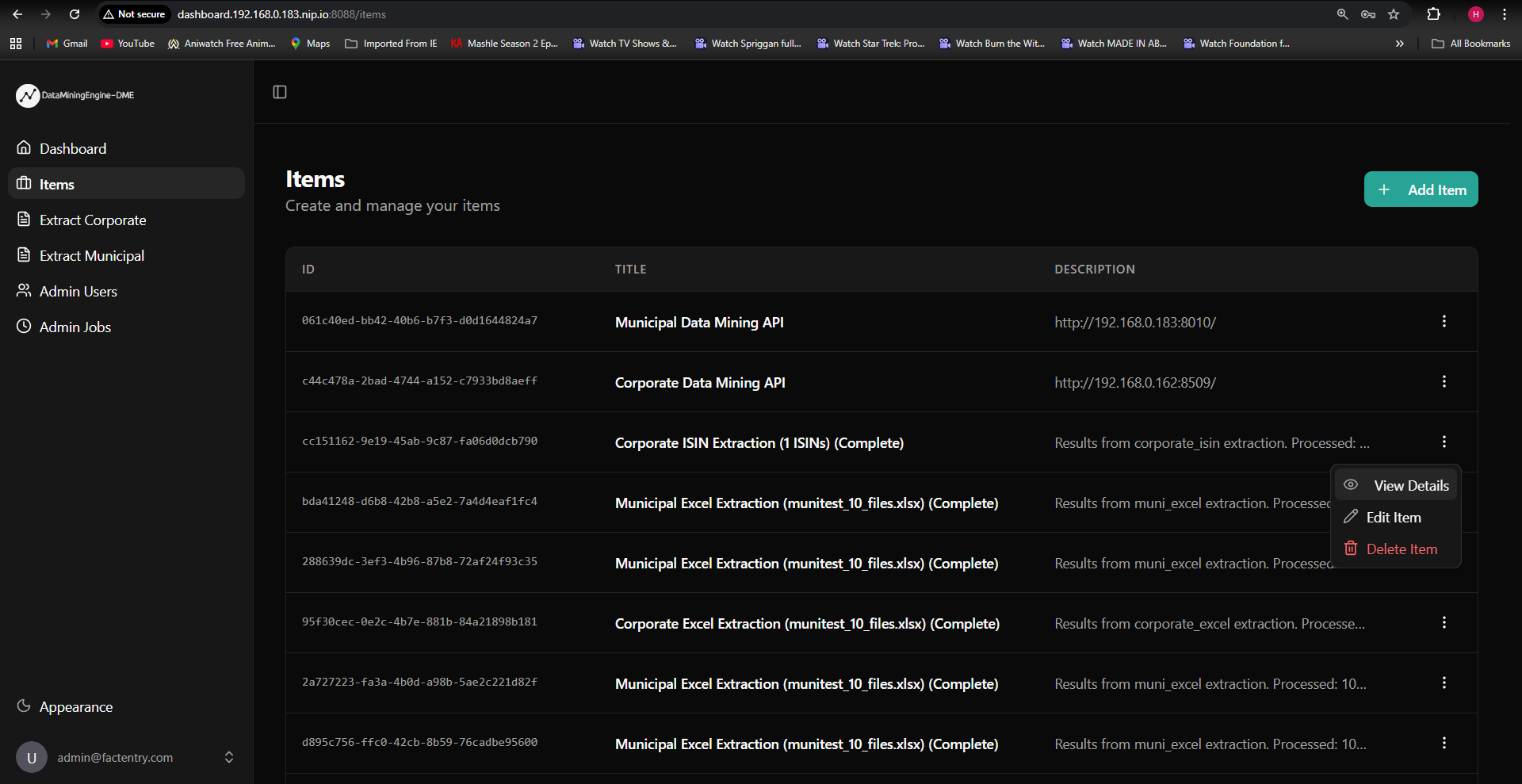Open browser zoom icon
The height and width of the screenshot is (784, 1522).
click(x=1342, y=14)
